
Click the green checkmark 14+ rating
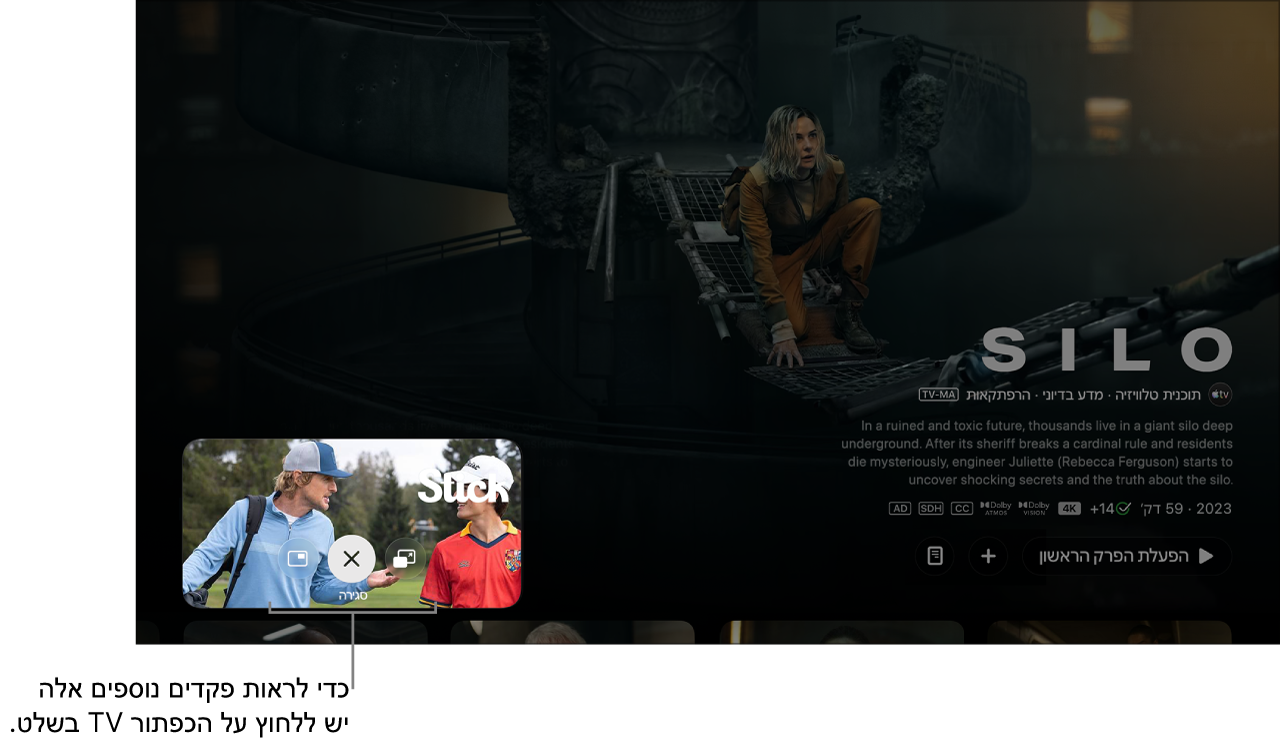coord(1110,508)
